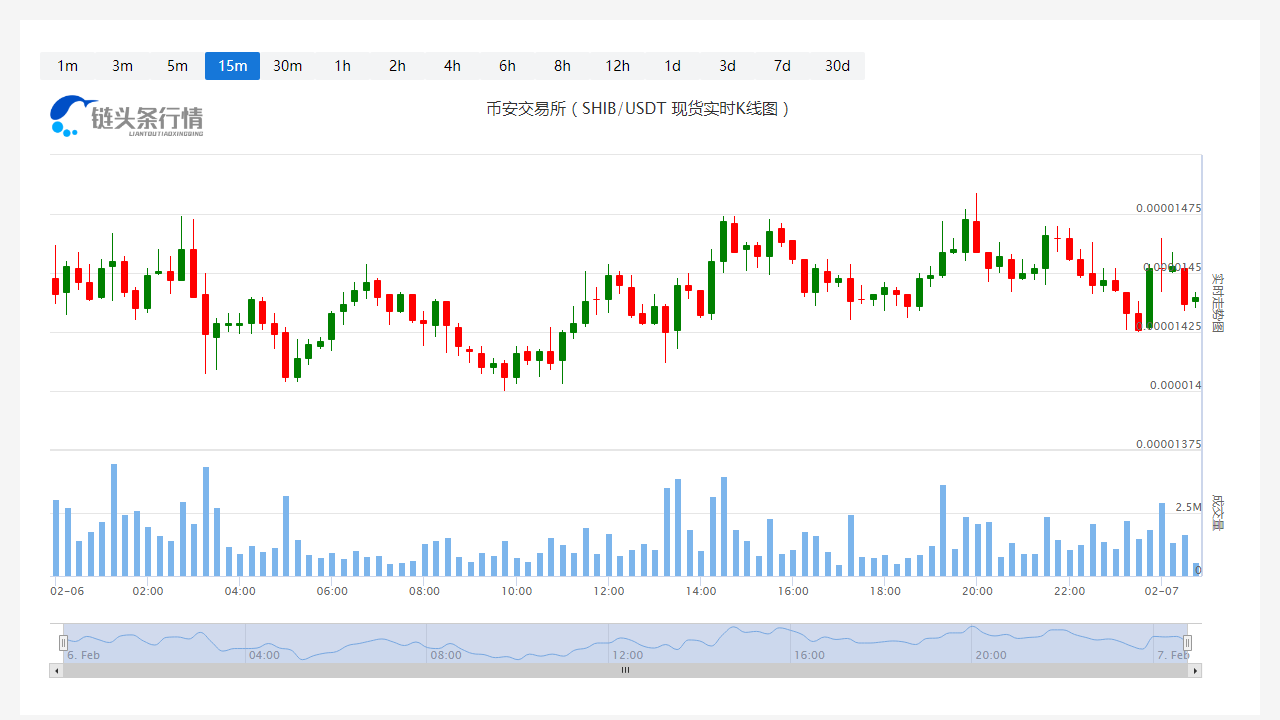The height and width of the screenshot is (720, 1280).
Task: Click the right arrow of the navigator scrollbar
Action: (x=1195, y=671)
